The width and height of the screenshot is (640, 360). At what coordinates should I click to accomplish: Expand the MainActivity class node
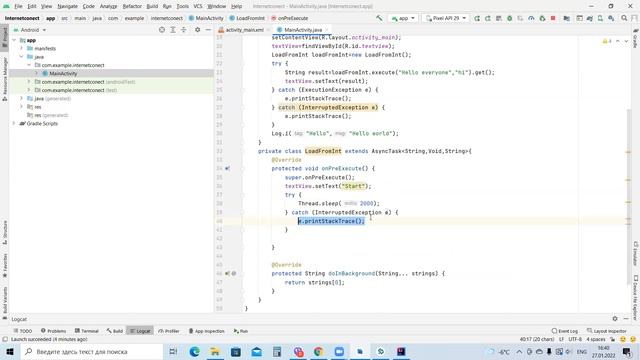[36, 73]
